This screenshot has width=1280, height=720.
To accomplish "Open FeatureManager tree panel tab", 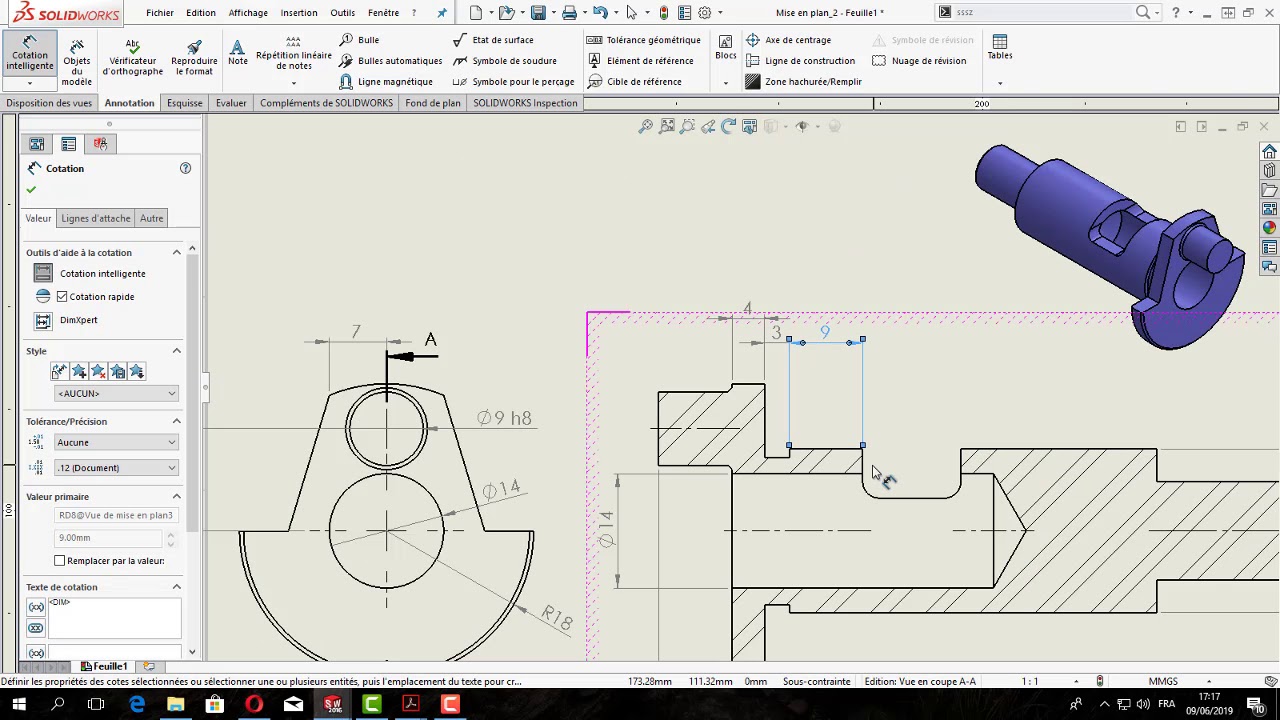I will [37, 144].
